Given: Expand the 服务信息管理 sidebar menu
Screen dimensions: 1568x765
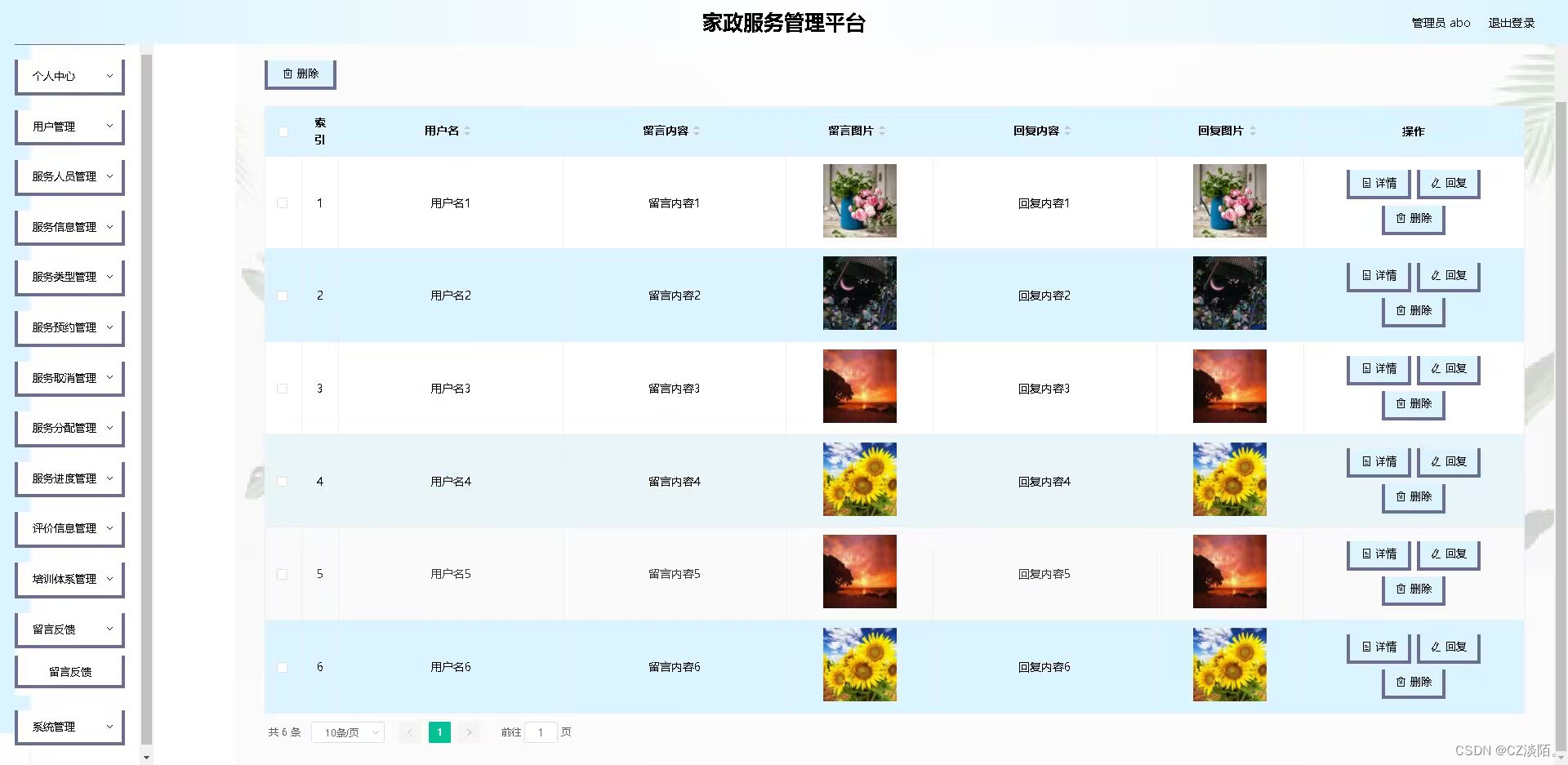Looking at the screenshot, I should (69, 227).
